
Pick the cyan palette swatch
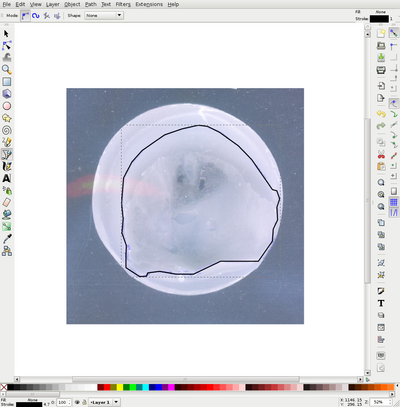click(146, 387)
